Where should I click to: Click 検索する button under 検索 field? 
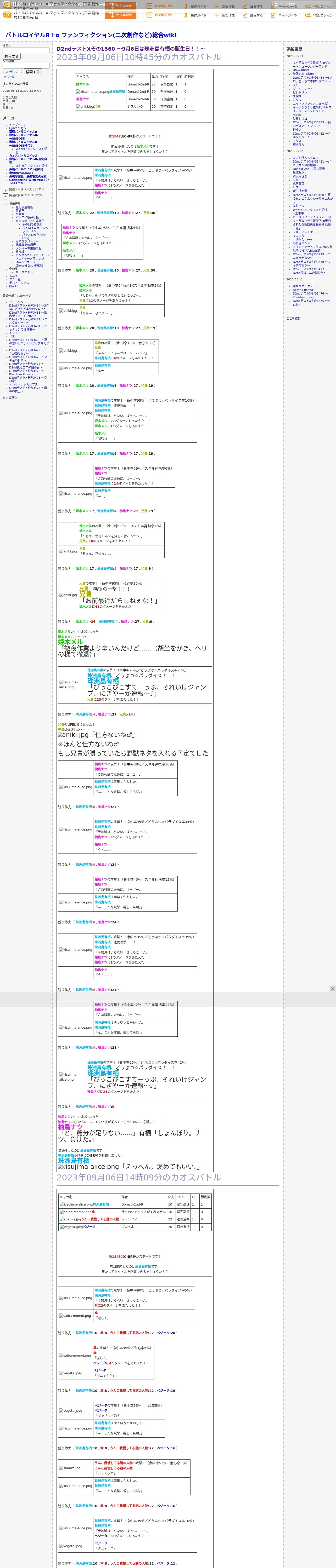(x=12, y=57)
